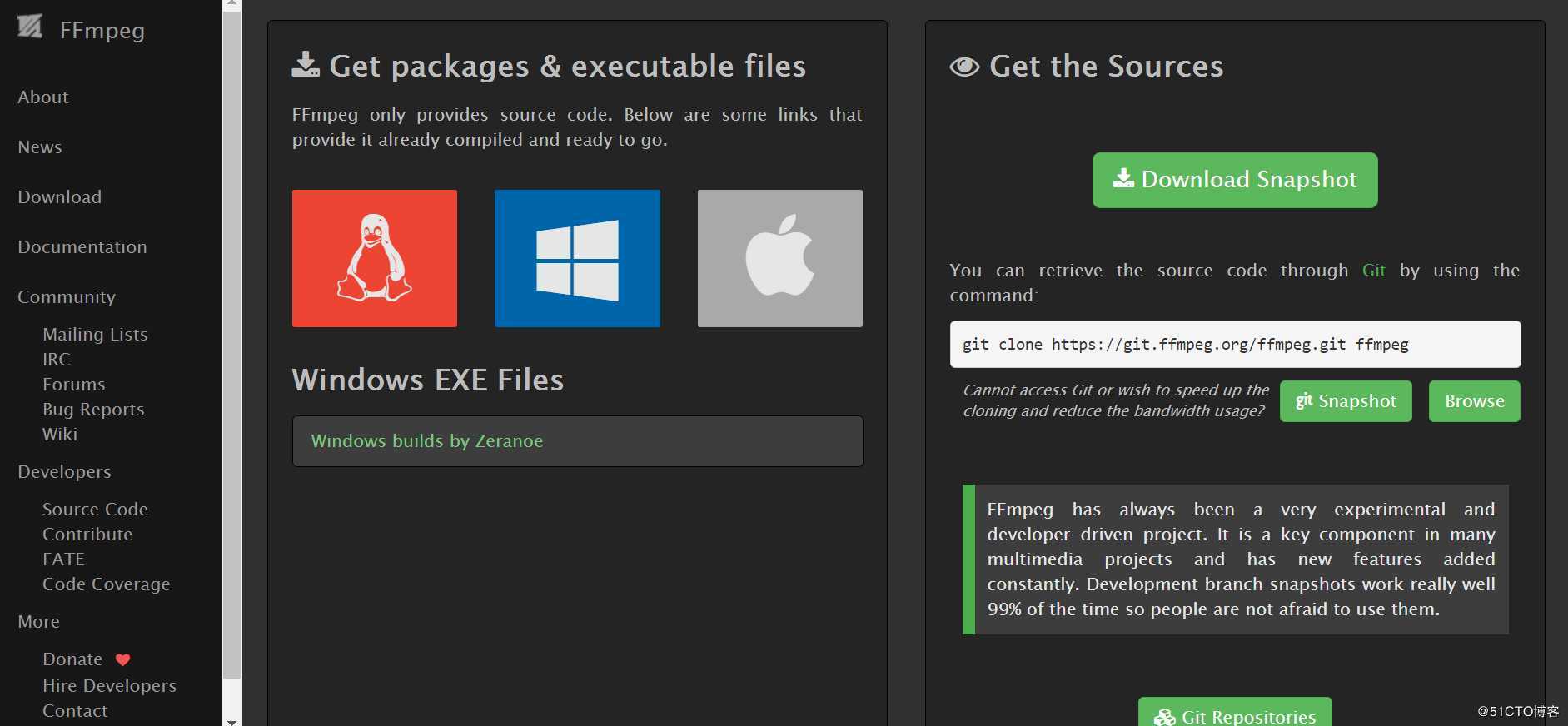
Task: Open the News page
Action: click(40, 147)
